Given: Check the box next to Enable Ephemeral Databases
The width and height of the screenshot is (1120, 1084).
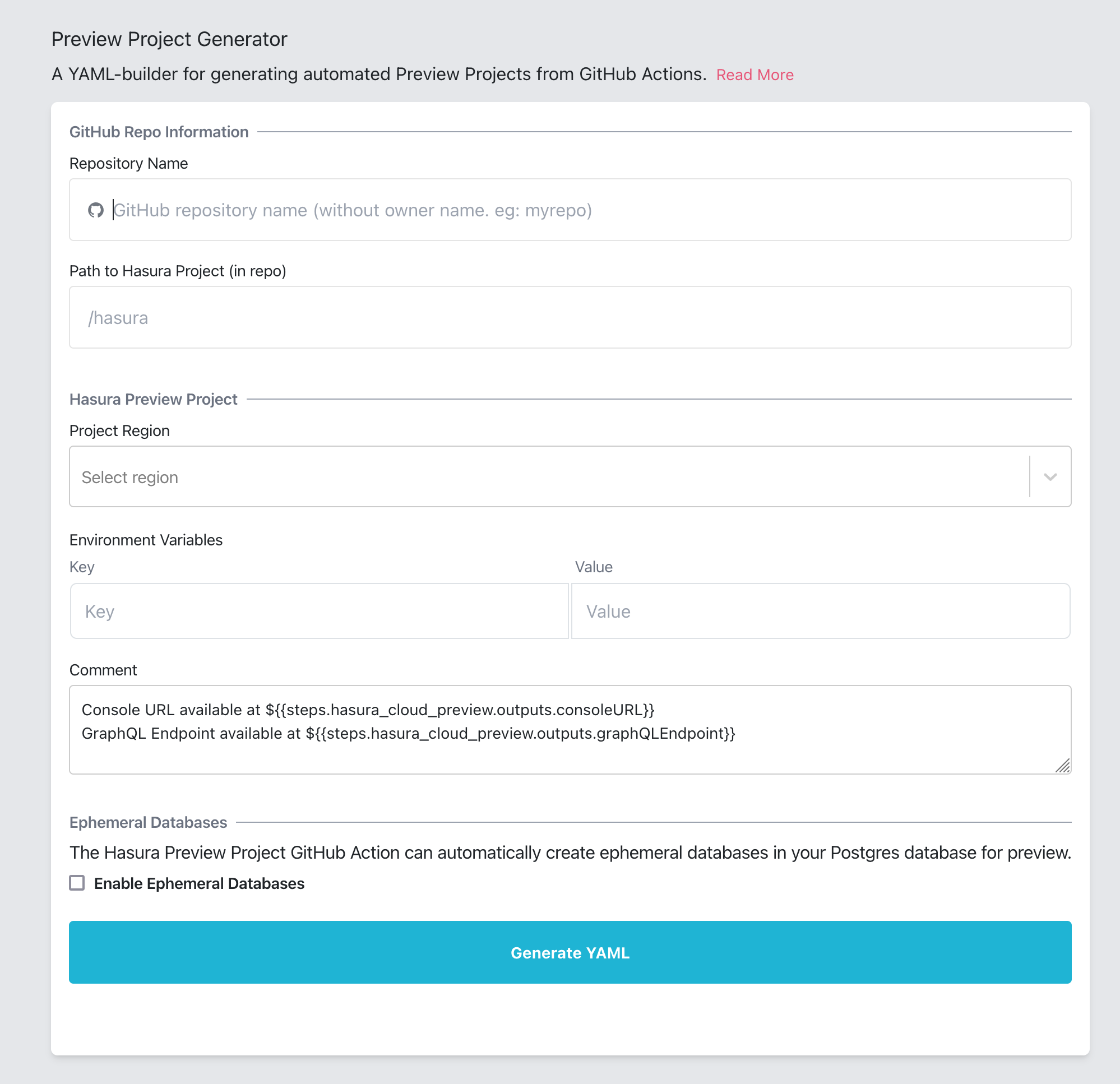Looking at the screenshot, I should pos(78,883).
